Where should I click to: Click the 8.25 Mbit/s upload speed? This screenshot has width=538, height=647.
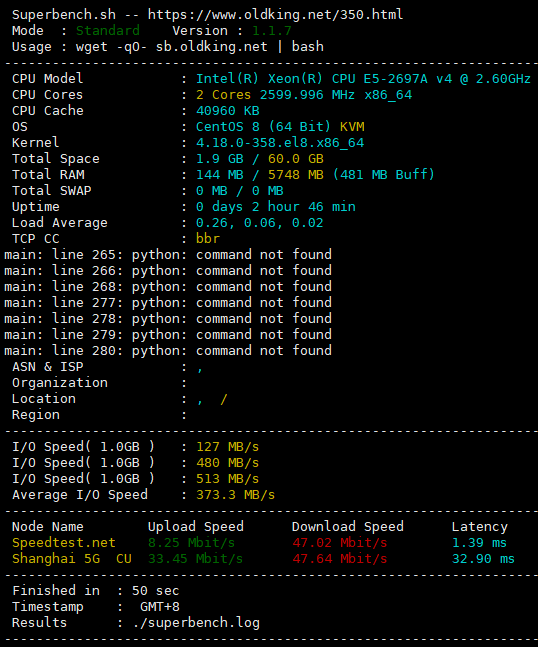coord(191,543)
